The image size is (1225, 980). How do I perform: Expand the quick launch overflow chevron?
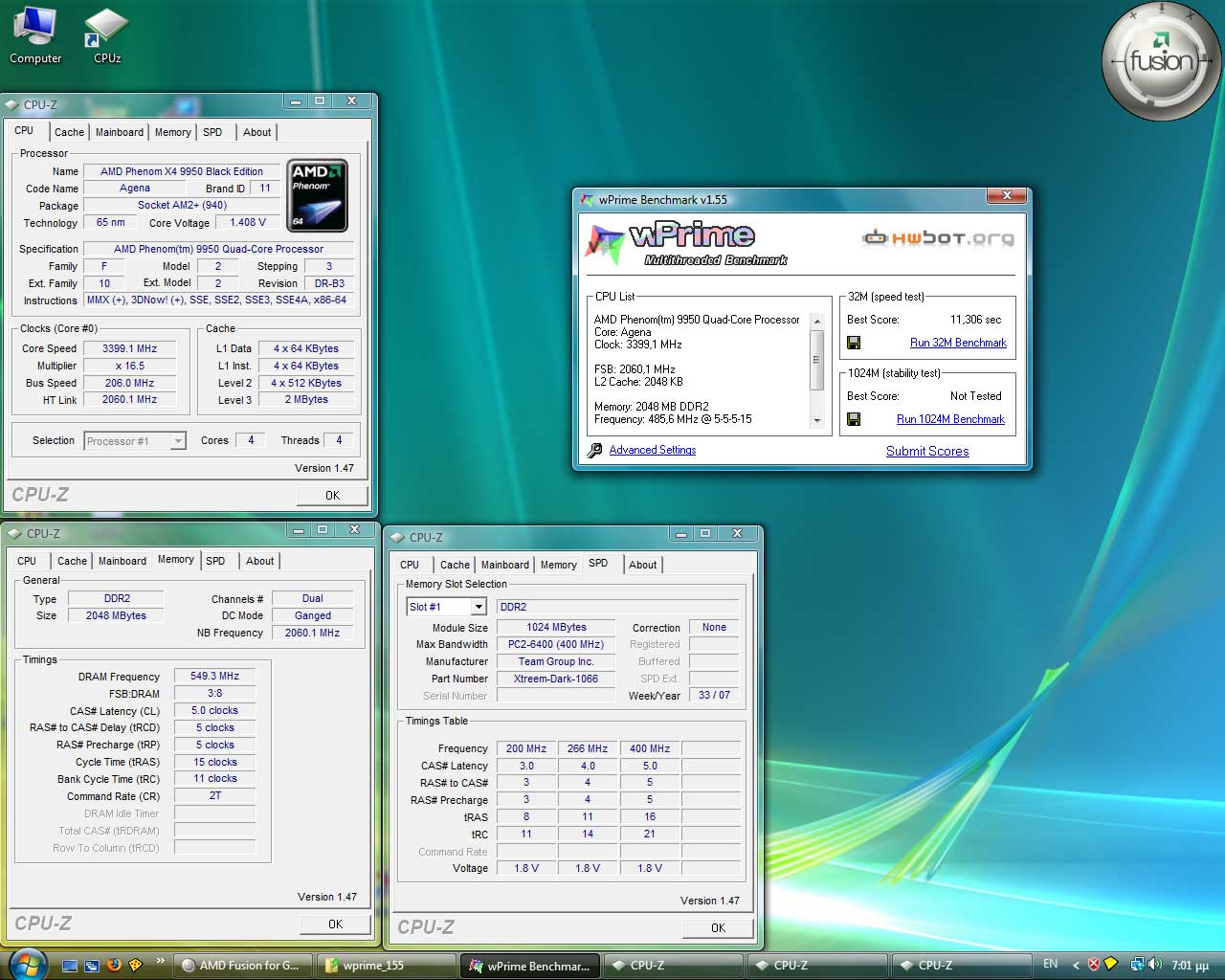pos(160,962)
